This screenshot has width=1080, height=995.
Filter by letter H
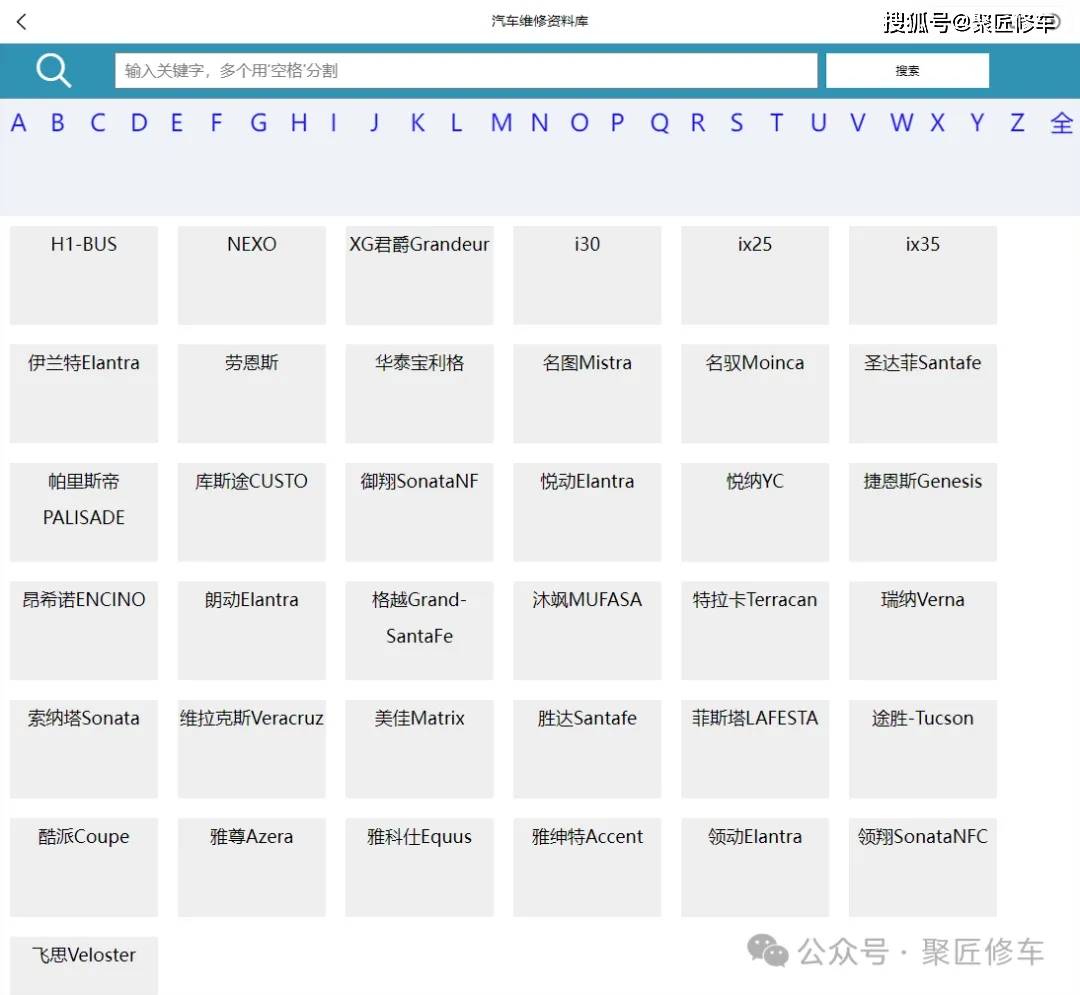pos(299,123)
